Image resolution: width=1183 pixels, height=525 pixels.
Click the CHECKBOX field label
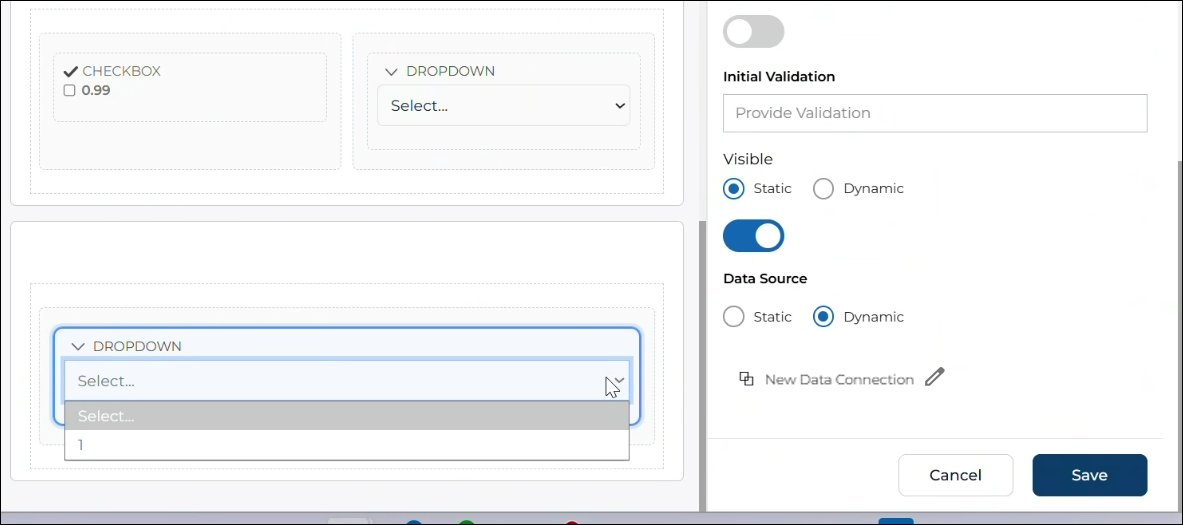pyautogui.click(x=121, y=72)
